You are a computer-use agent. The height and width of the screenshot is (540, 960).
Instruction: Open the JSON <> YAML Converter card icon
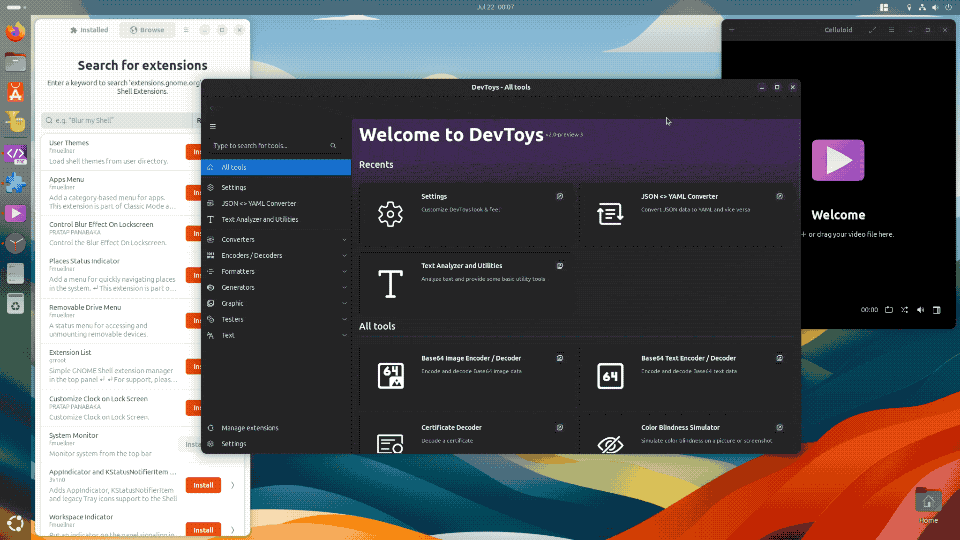[610, 214]
